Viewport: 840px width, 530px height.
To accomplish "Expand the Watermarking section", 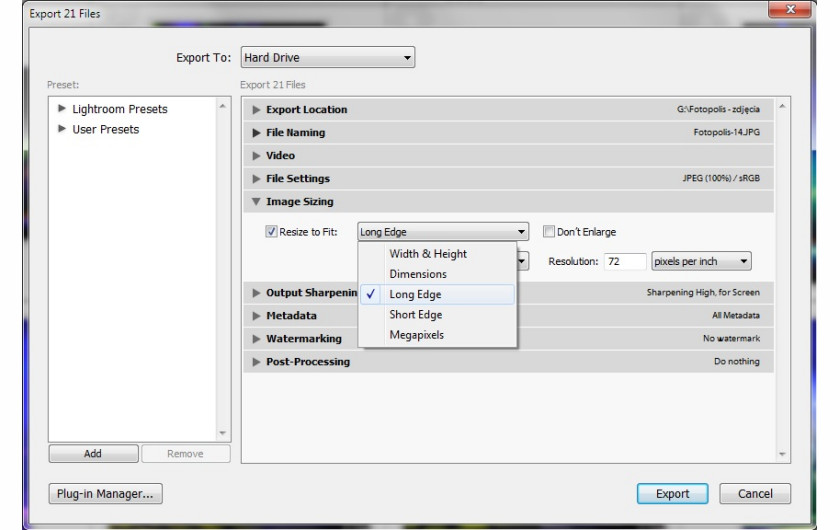I will coord(256,339).
